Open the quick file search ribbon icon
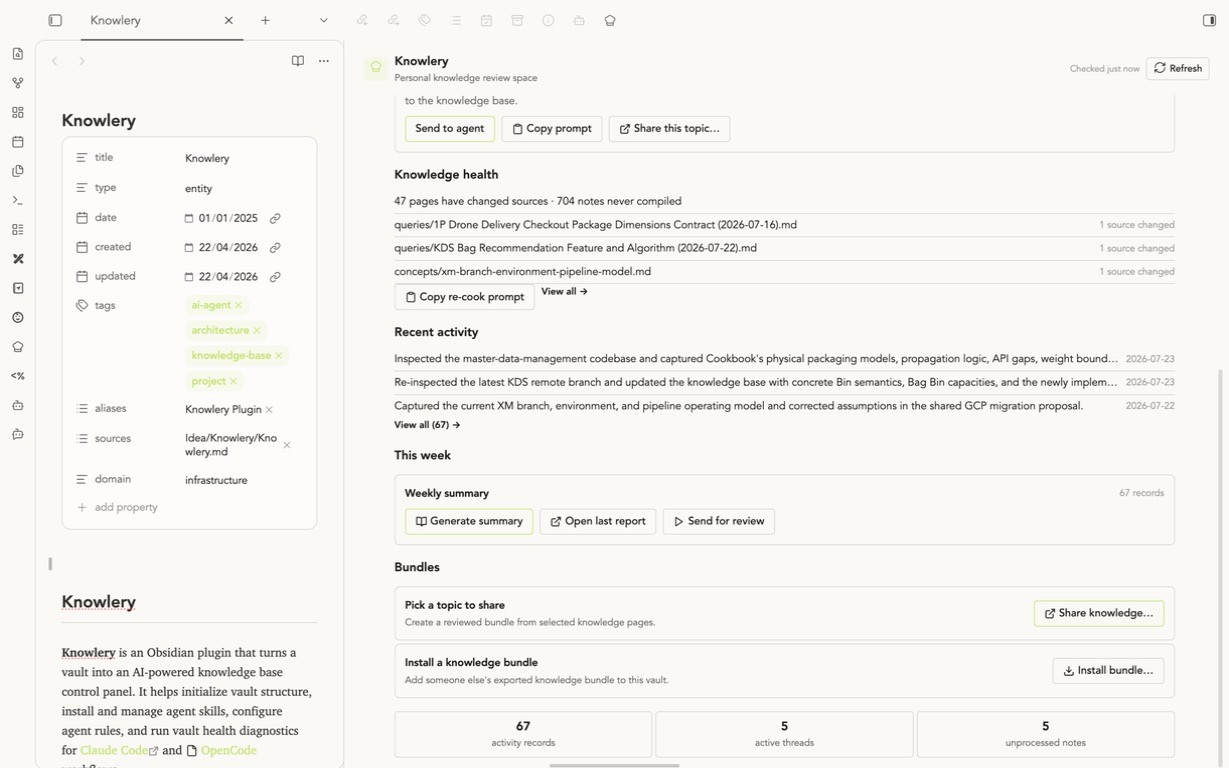1229x768 pixels. [18, 54]
